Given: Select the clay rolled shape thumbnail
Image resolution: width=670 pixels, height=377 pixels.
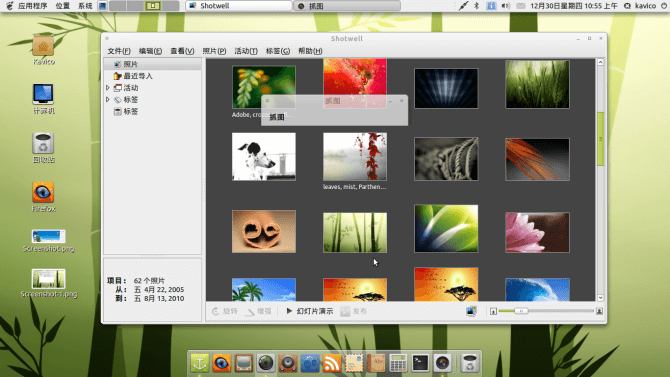Looking at the screenshot, I should (264, 231).
